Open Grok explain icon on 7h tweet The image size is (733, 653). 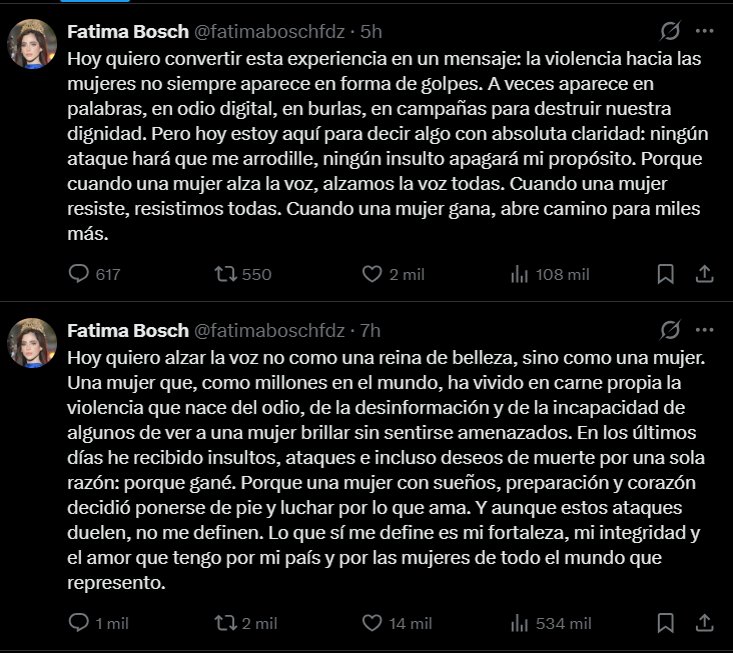pos(670,330)
